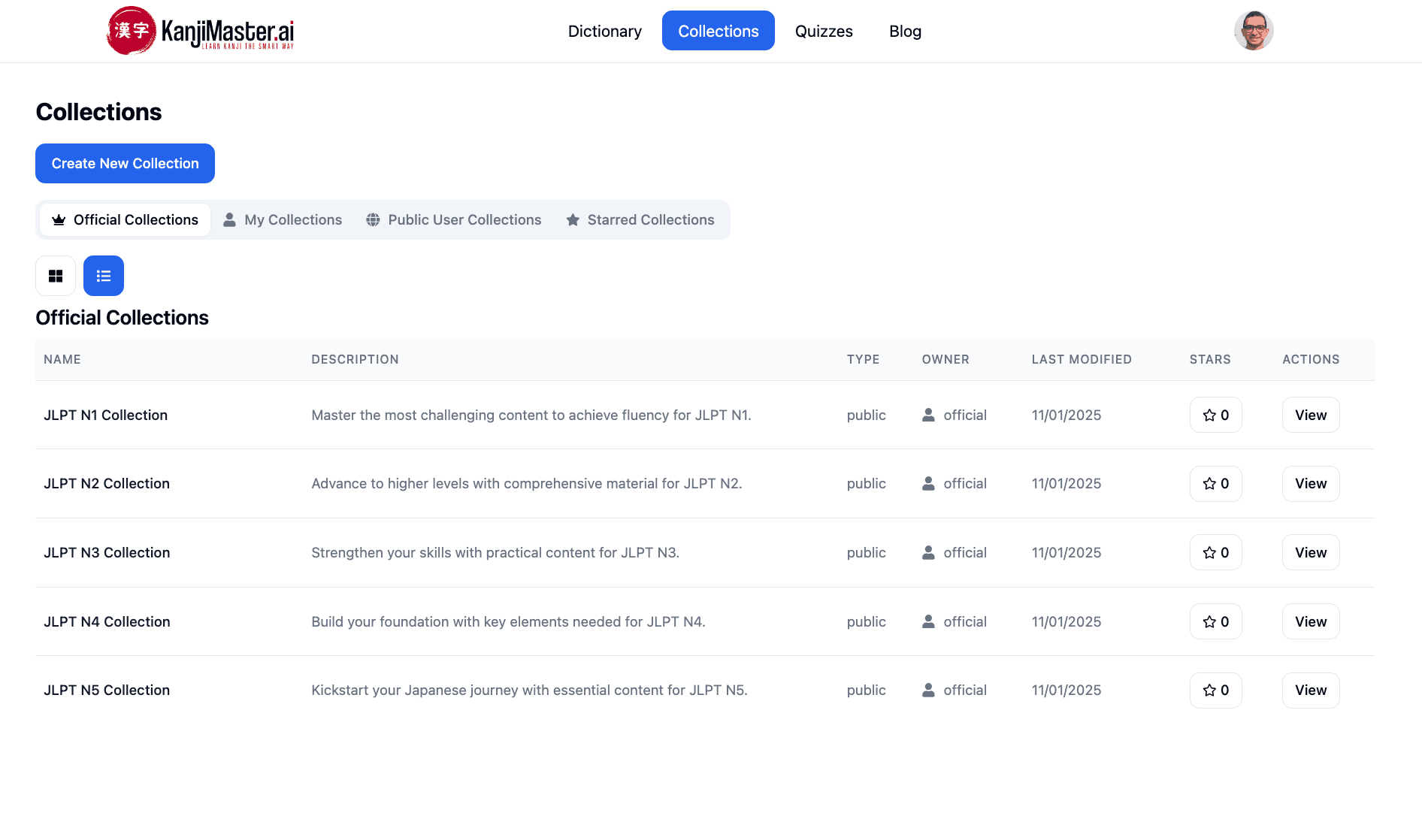Switch to list view layout
The image size is (1422, 840).
(x=104, y=276)
